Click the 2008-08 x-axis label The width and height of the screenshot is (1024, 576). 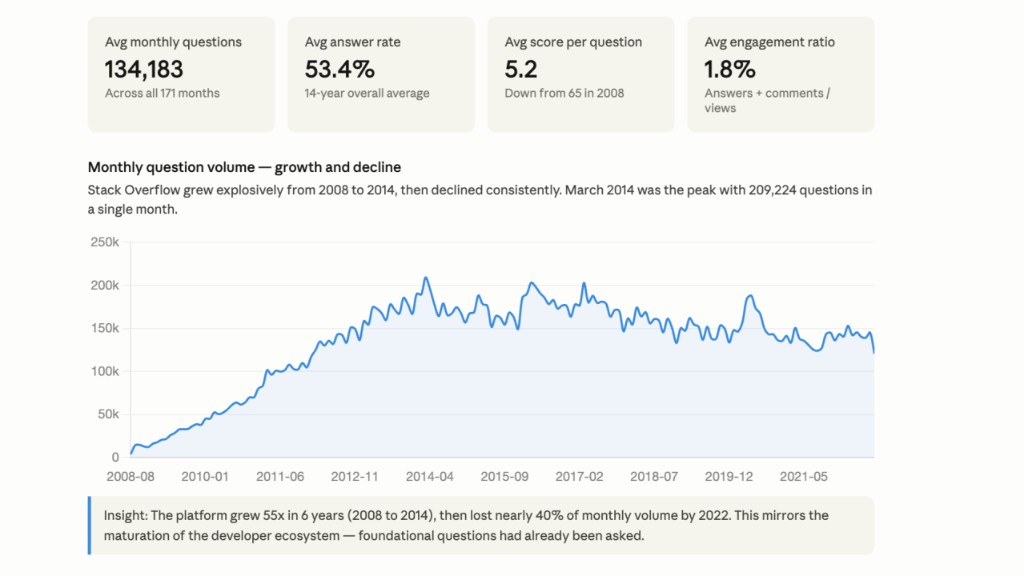pyautogui.click(x=131, y=477)
